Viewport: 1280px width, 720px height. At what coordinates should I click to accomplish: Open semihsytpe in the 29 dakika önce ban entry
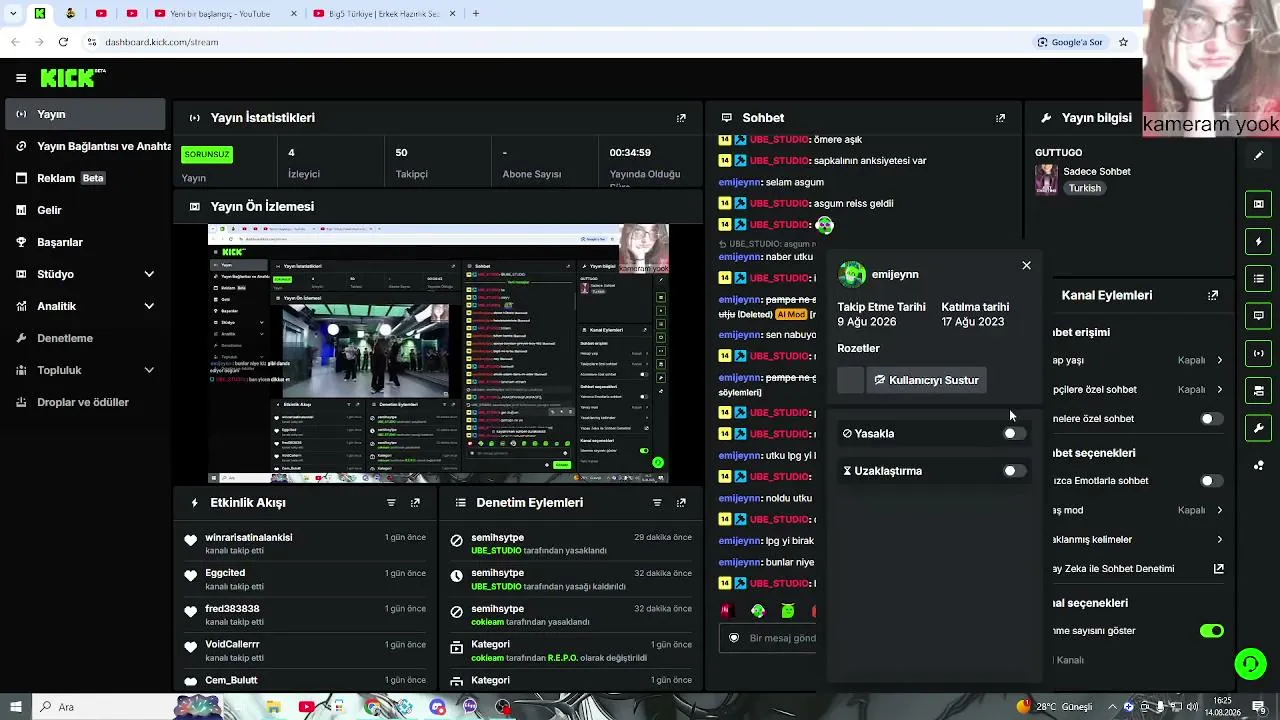click(497, 538)
